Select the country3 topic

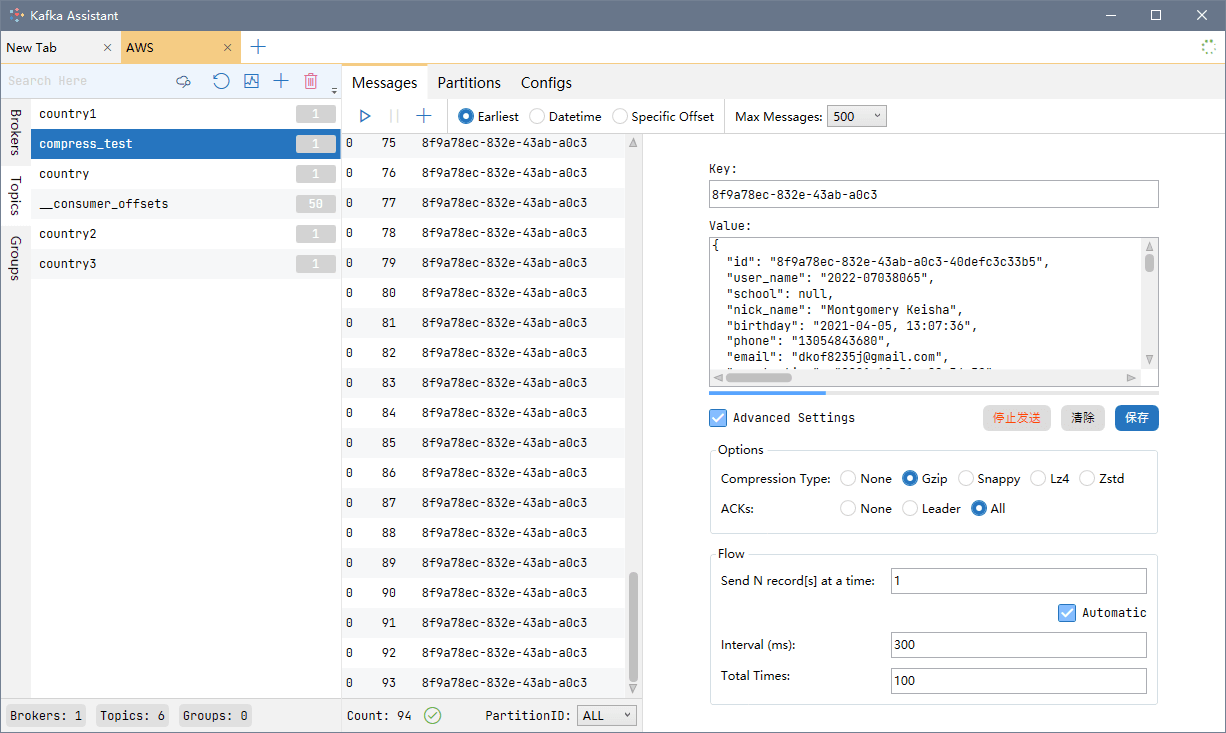tap(66, 263)
